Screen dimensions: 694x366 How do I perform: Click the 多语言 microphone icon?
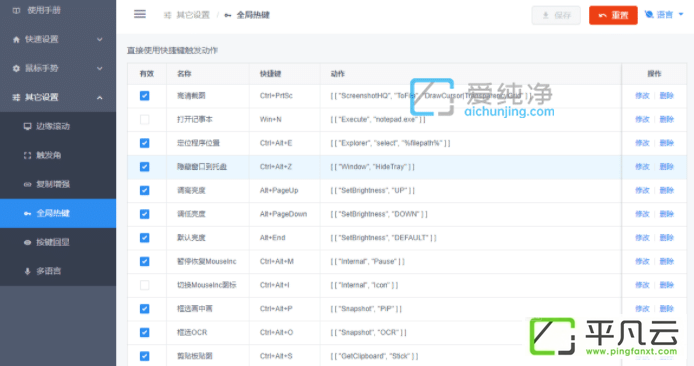(27, 271)
